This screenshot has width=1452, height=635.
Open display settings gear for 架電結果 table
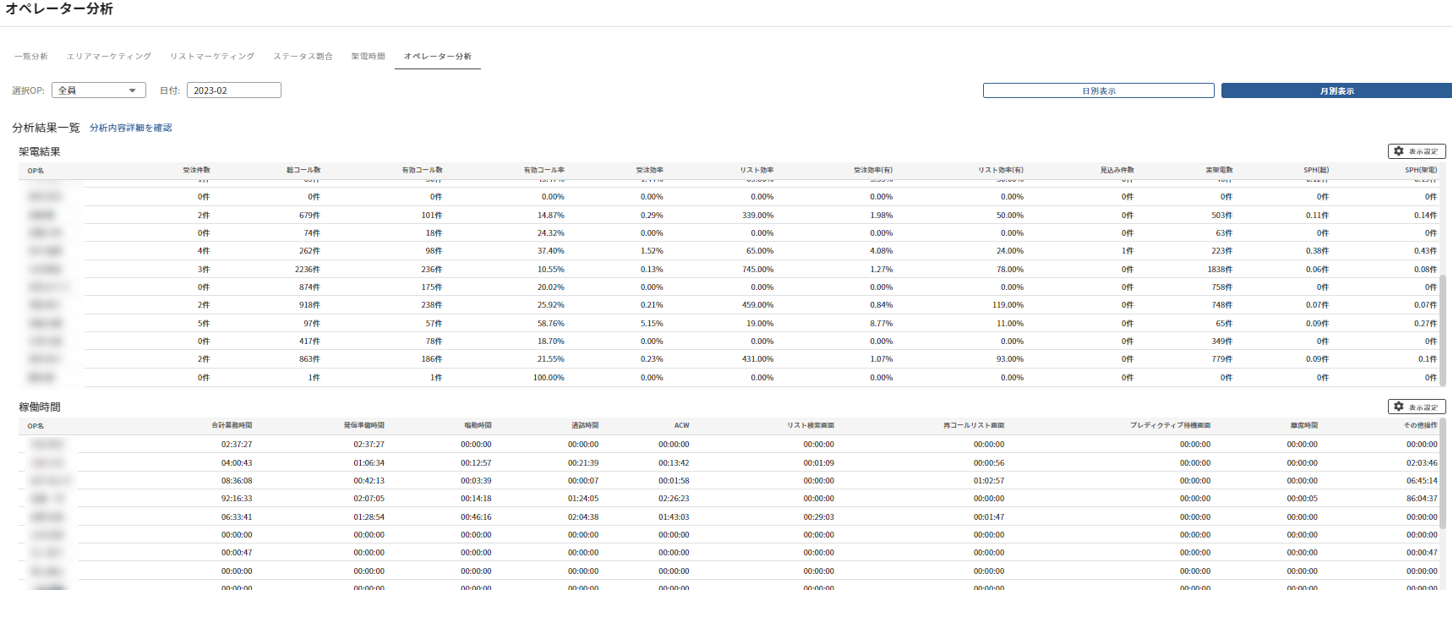click(x=1417, y=151)
